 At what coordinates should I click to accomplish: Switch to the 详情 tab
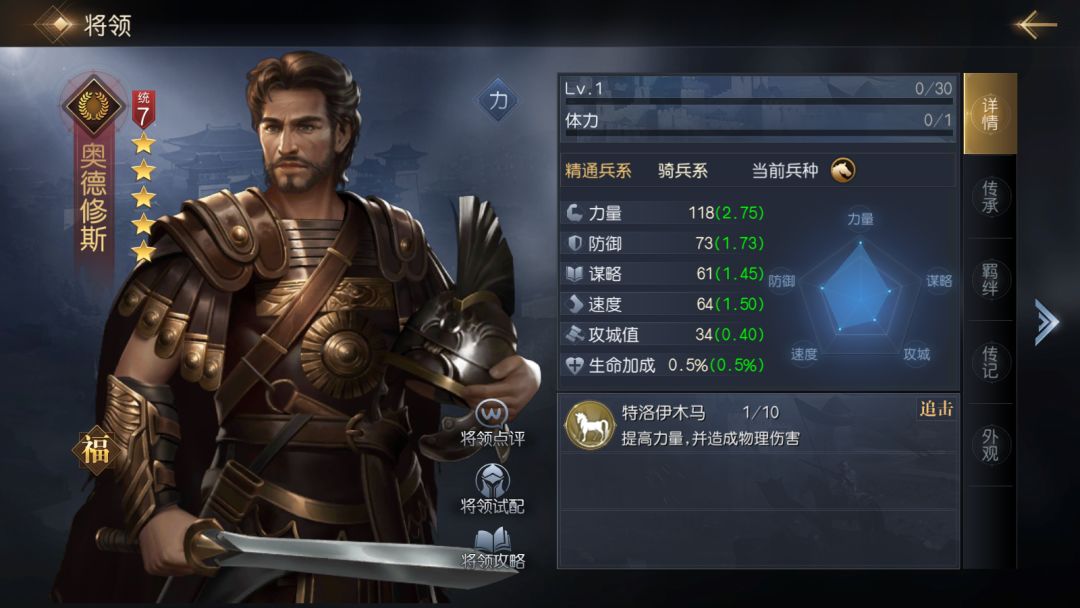click(x=990, y=114)
